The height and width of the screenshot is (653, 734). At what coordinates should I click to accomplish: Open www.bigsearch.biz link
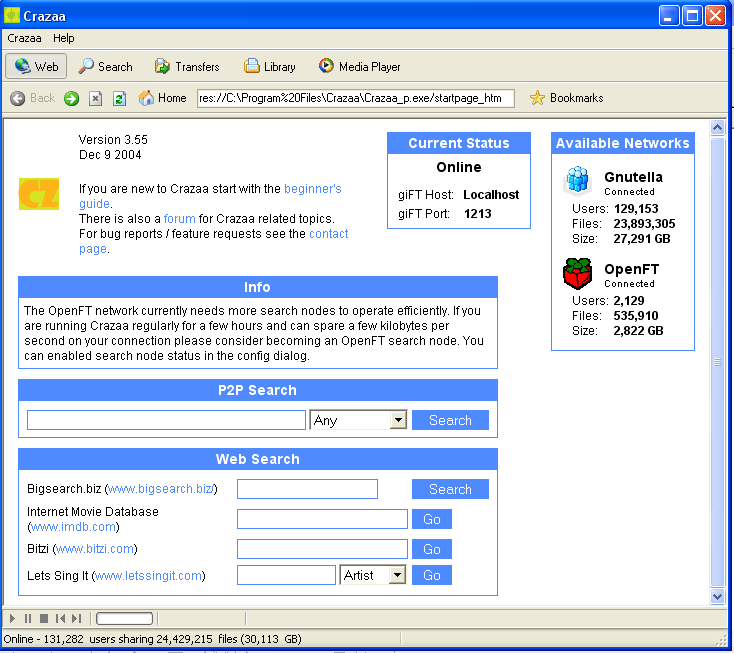[x=161, y=489]
